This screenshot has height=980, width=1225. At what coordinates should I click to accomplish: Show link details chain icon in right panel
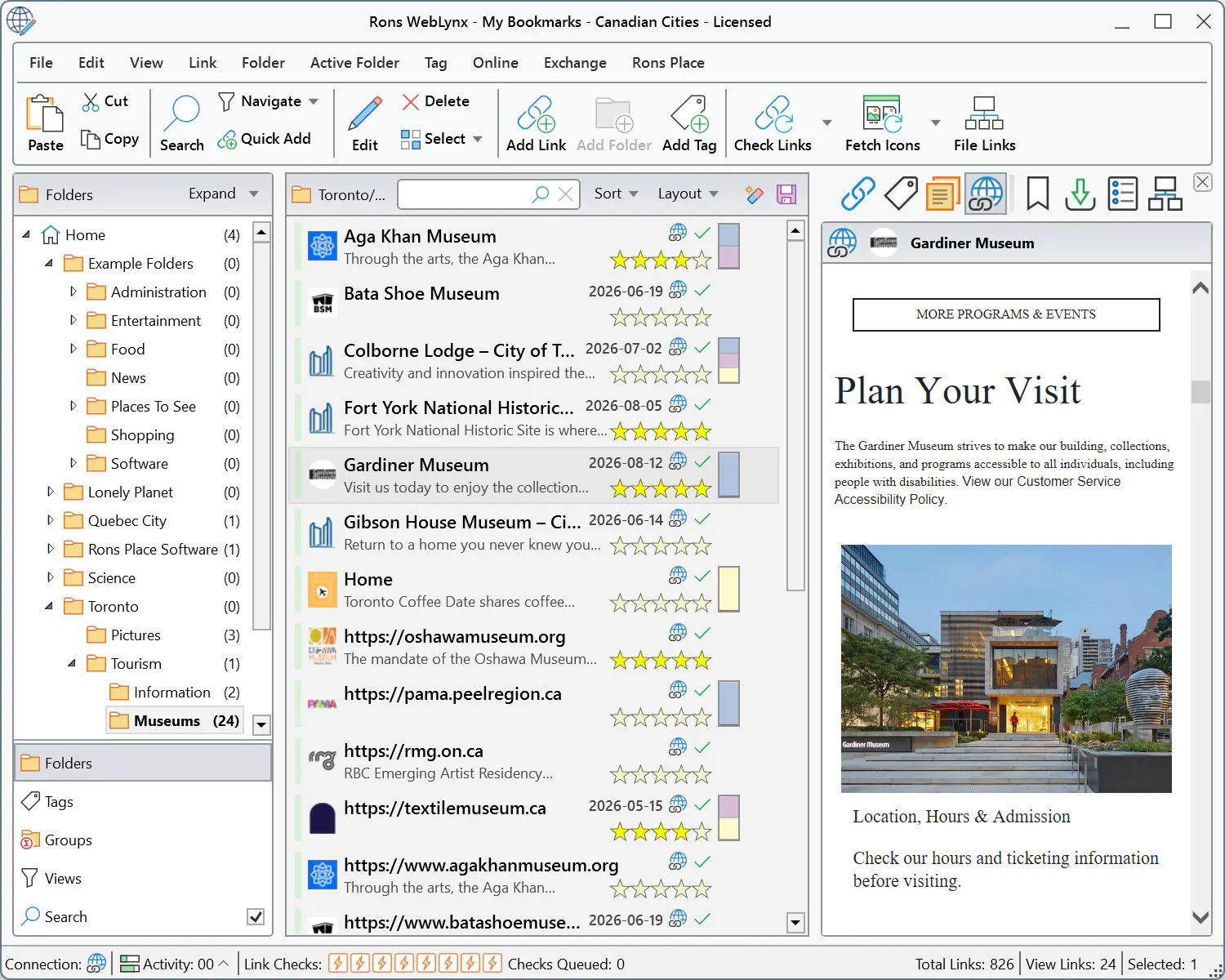pos(858,194)
